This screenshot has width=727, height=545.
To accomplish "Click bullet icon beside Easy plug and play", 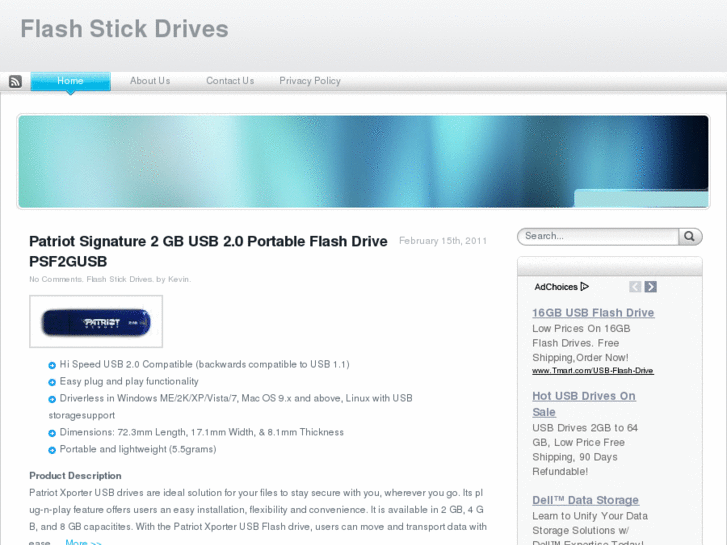I will [x=52, y=383].
